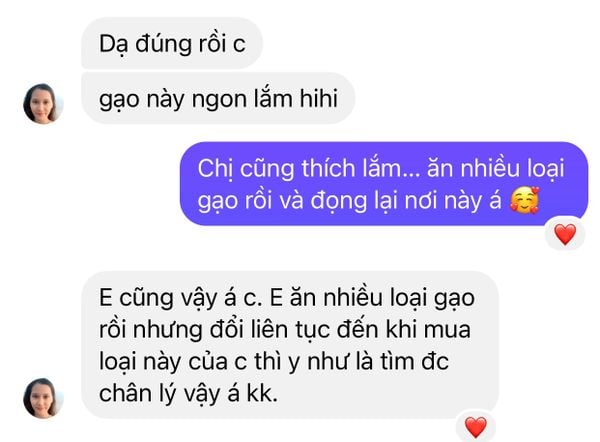Click the words 'đọng lại' in purple message

(x=344, y=201)
